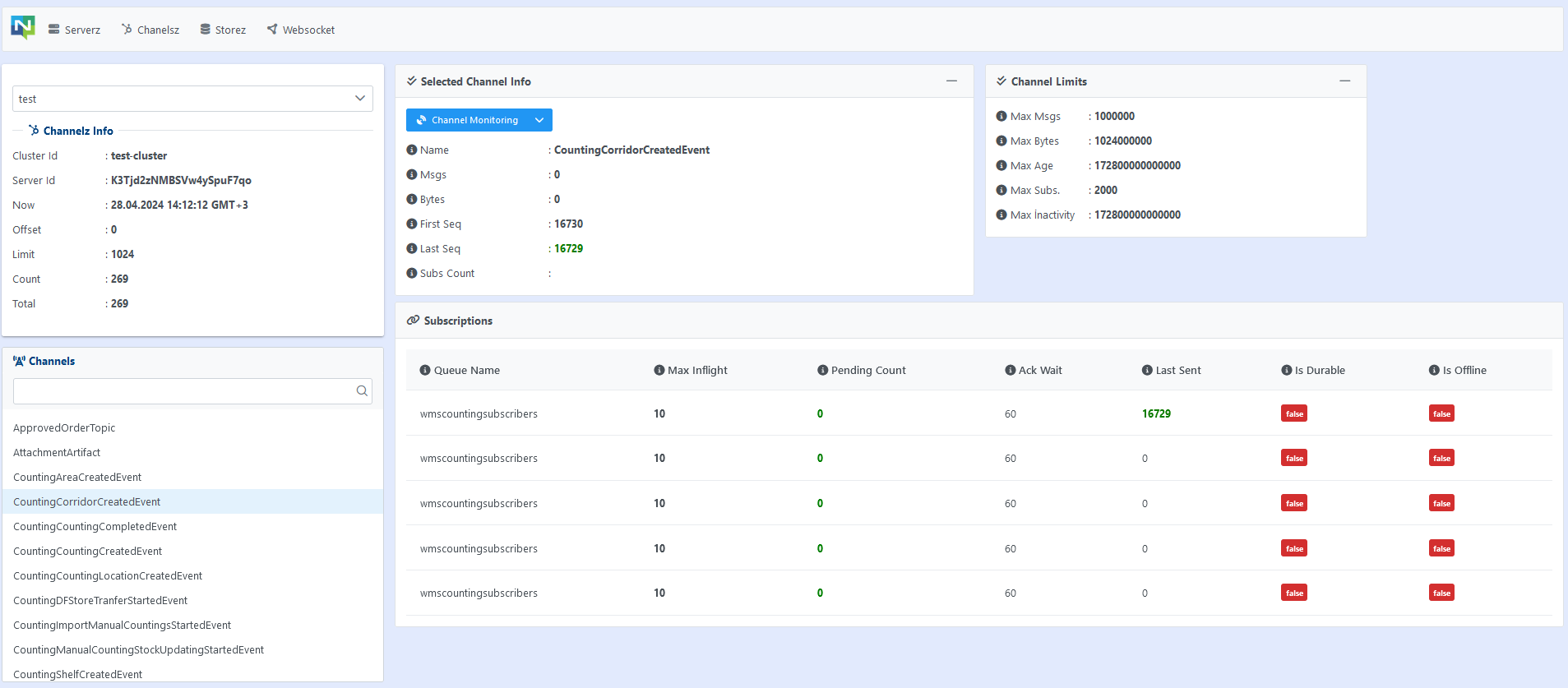Screen dimensions: 1568x688
Task: Click the NATS logo icon
Action: tap(23, 28)
